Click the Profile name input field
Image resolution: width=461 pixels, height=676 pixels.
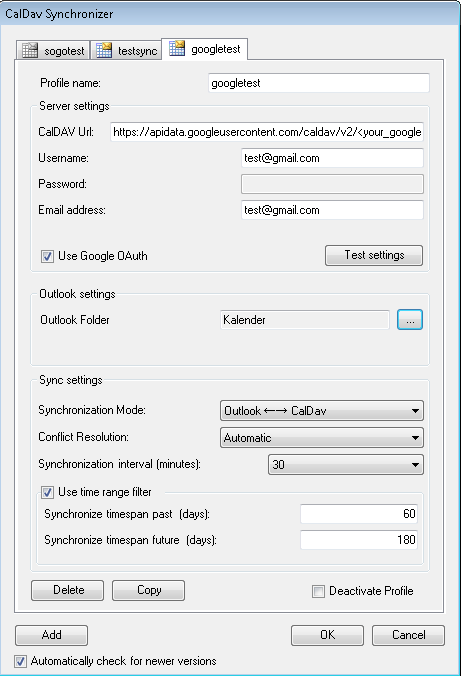[x=319, y=83]
